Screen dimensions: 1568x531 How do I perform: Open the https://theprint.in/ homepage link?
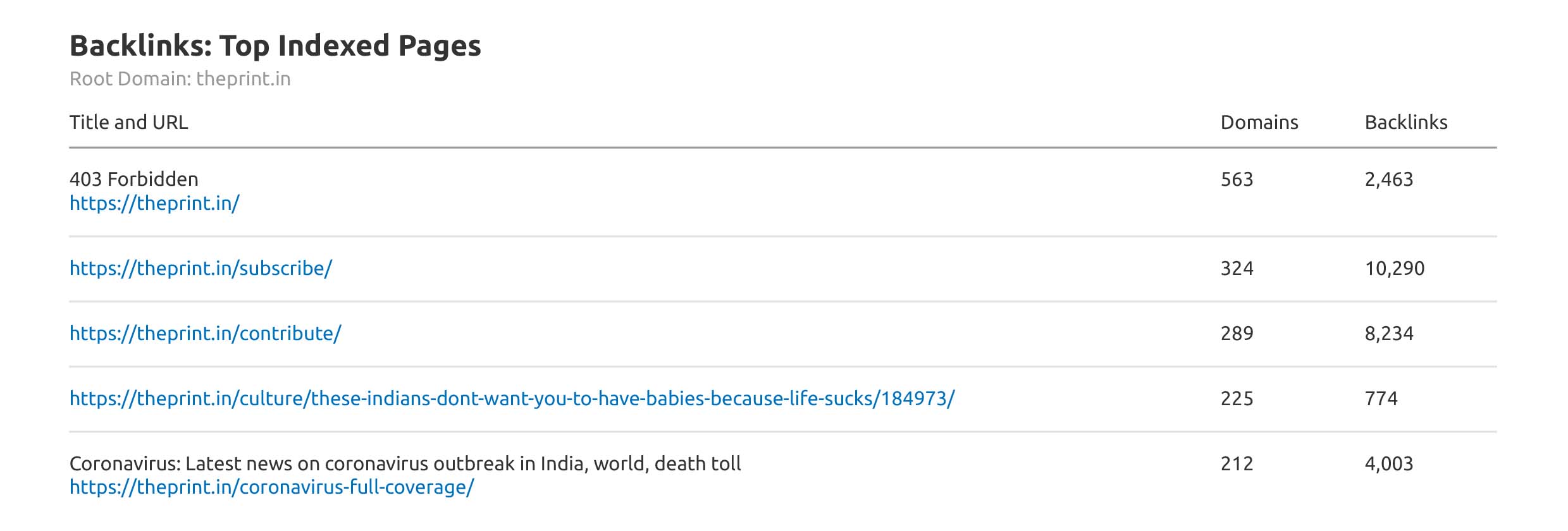click(x=154, y=204)
